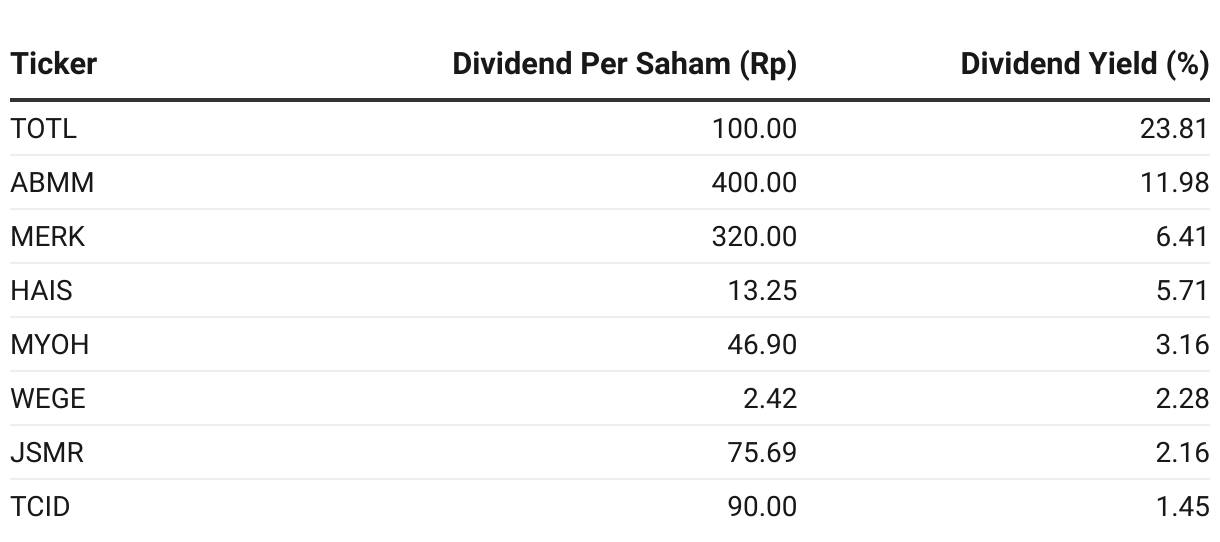Click the HAIS ticker cell

[x=41, y=291]
